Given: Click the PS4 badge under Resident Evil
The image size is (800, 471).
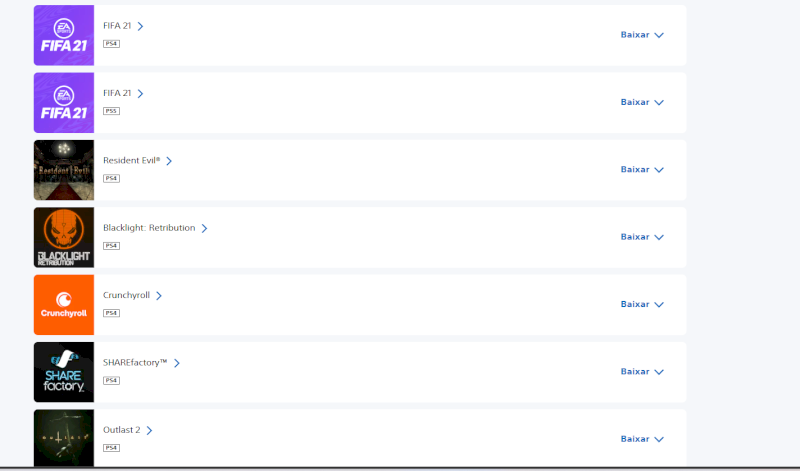Looking at the screenshot, I should (111, 179).
